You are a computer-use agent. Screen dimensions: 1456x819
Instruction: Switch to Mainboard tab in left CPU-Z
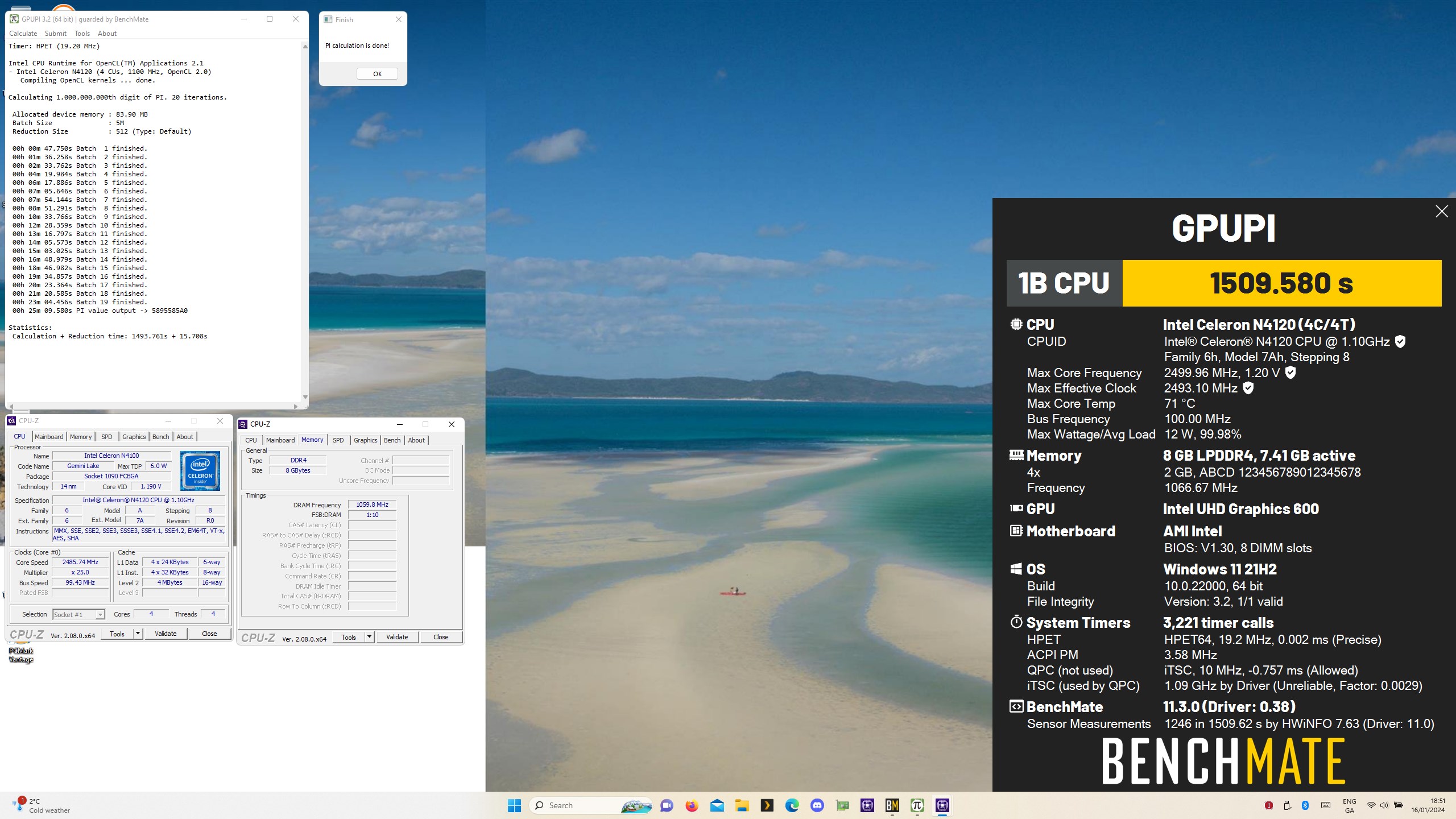coord(49,437)
